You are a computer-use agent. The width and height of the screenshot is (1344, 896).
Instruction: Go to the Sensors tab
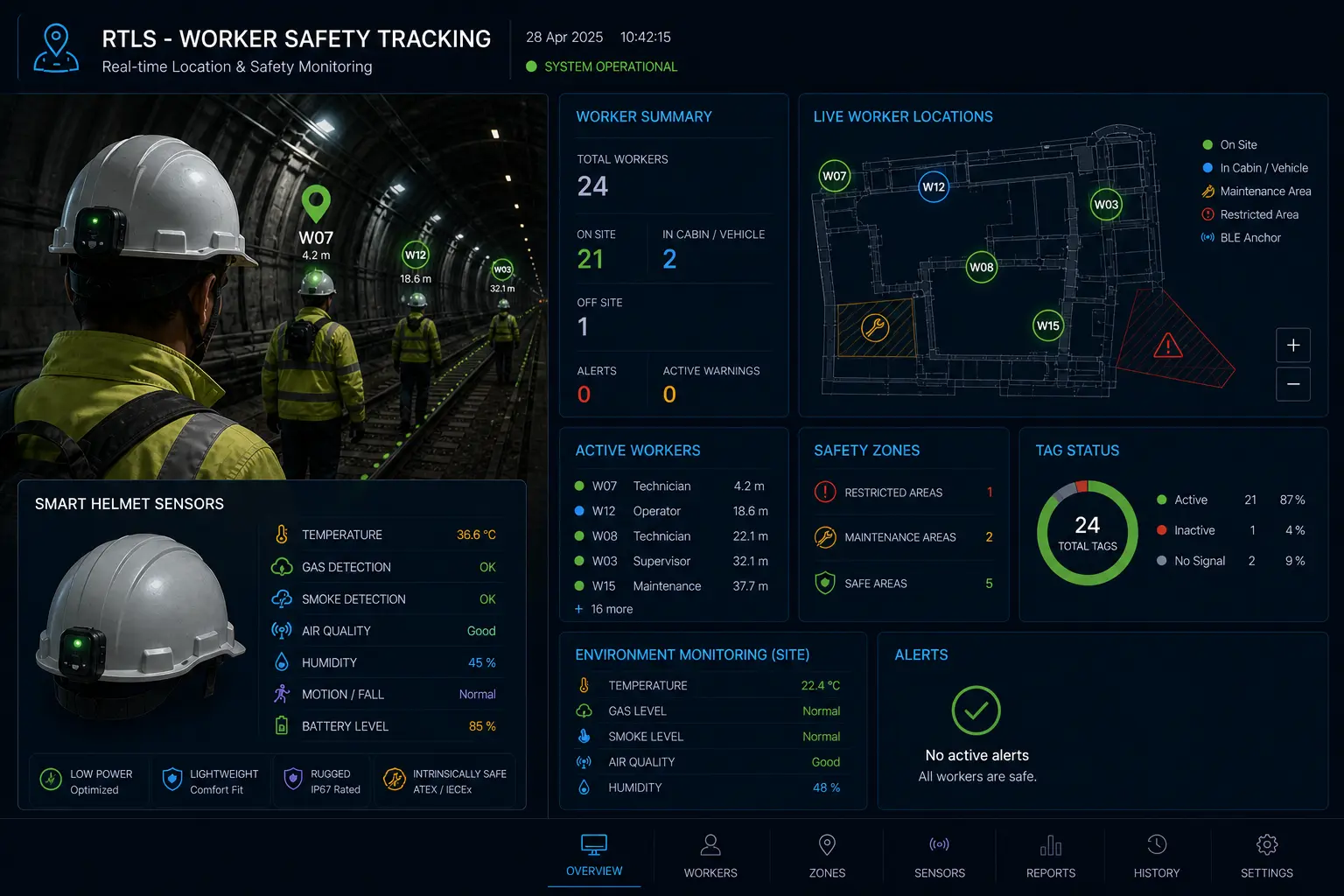(940, 856)
